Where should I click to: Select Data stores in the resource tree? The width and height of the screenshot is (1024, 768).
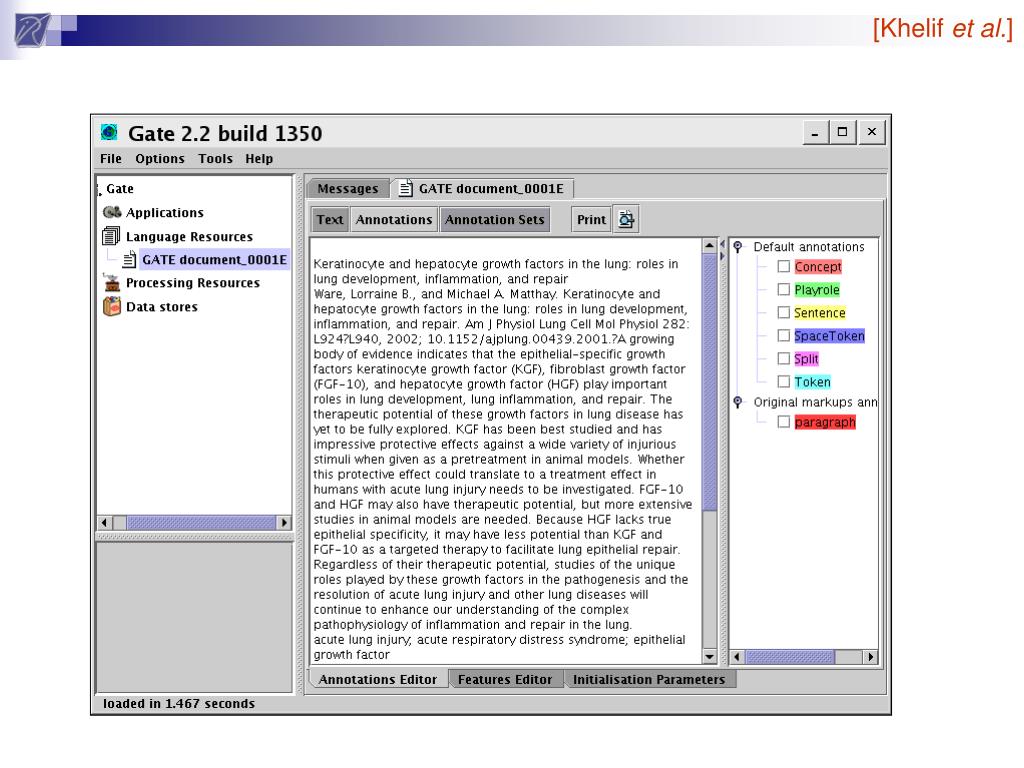point(161,306)
